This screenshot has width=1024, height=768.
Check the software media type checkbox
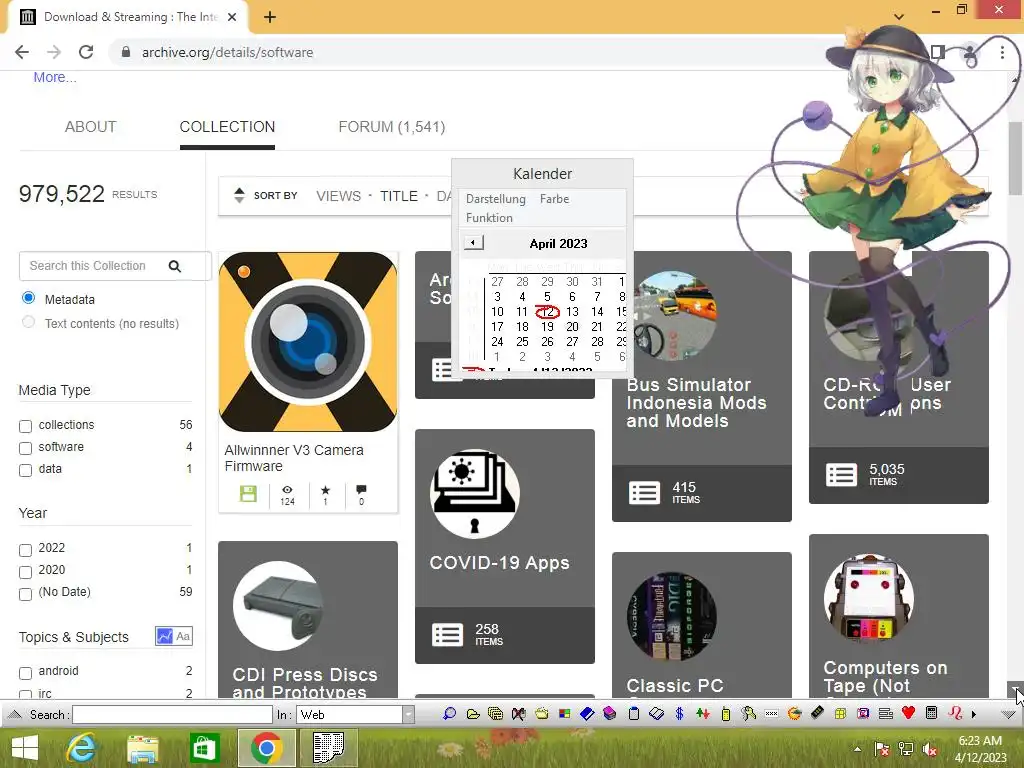(25, 448)
